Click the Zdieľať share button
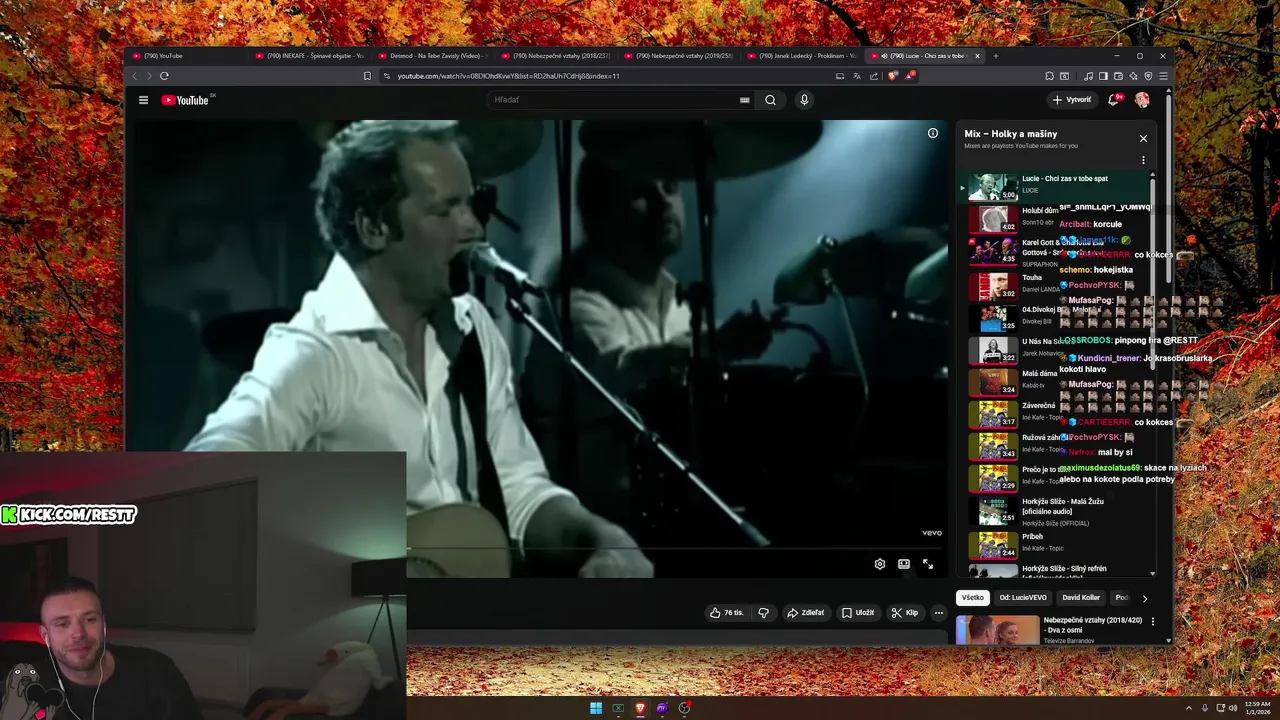 pos(805,613)
